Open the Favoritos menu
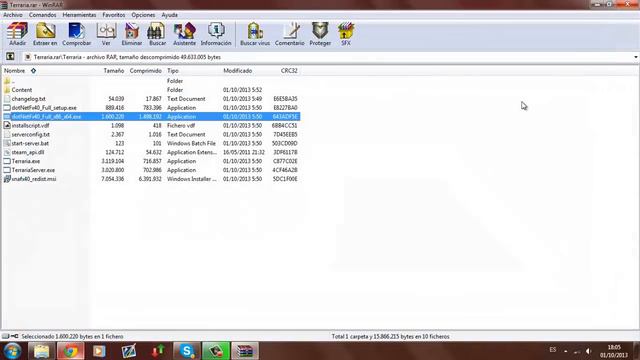 coord(113,15)
